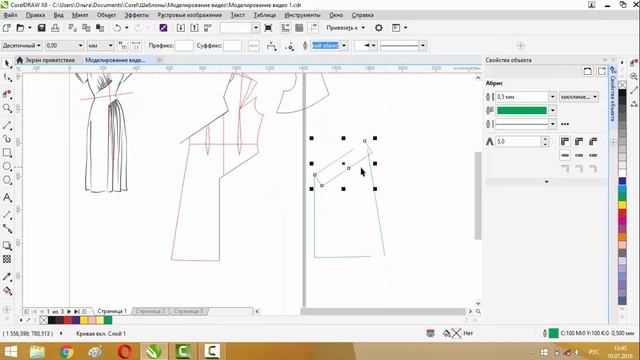This screenshot has height=360, width=640.
Task: Expand more outline options arrow
Action: point(547,182)
